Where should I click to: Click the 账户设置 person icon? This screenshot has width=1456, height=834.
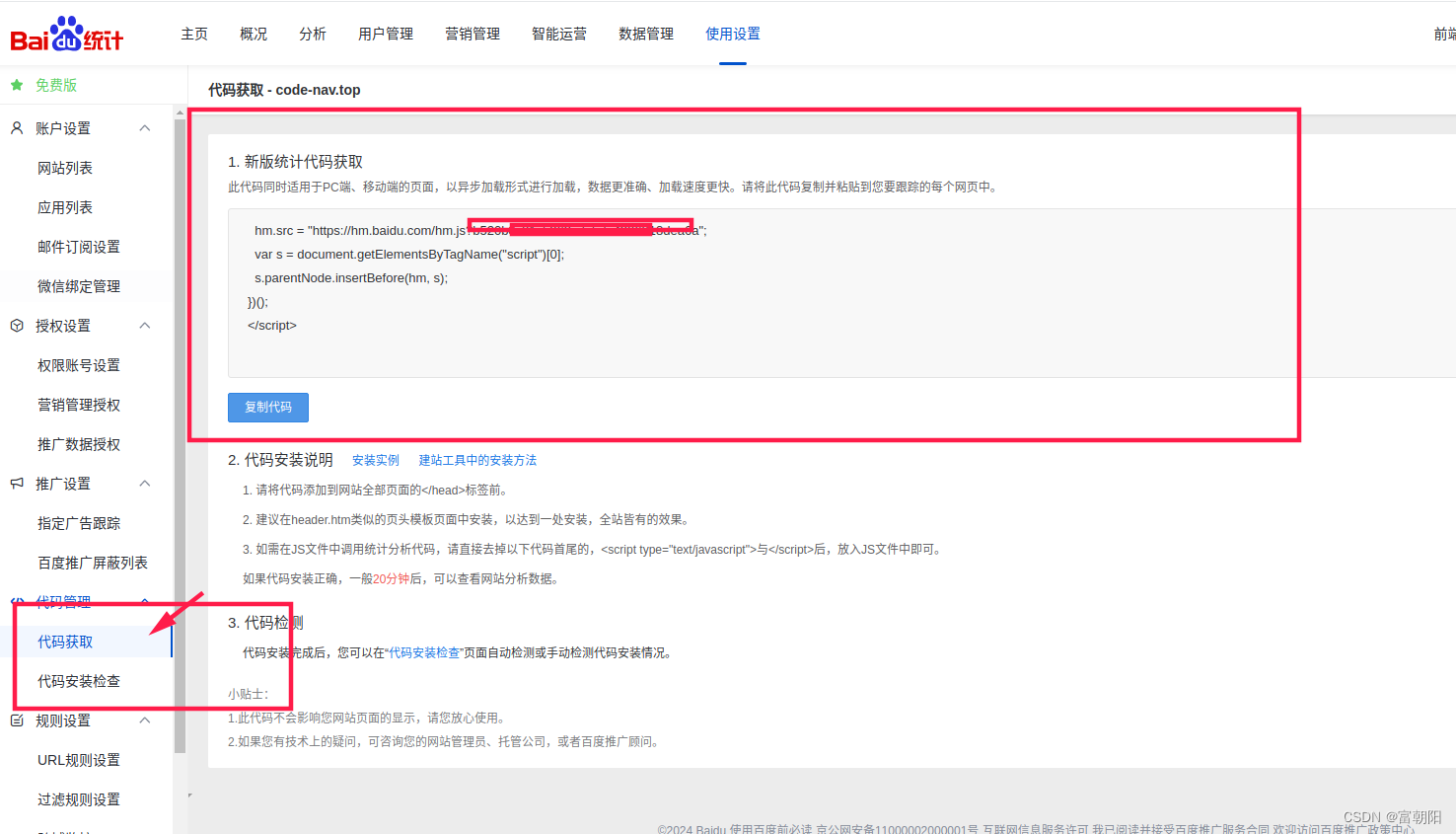pos(17,128)
